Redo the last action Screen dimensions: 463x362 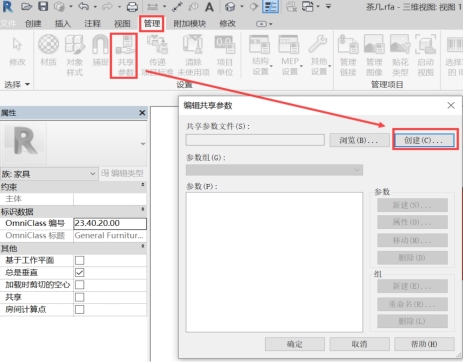[x=108, y=6]
